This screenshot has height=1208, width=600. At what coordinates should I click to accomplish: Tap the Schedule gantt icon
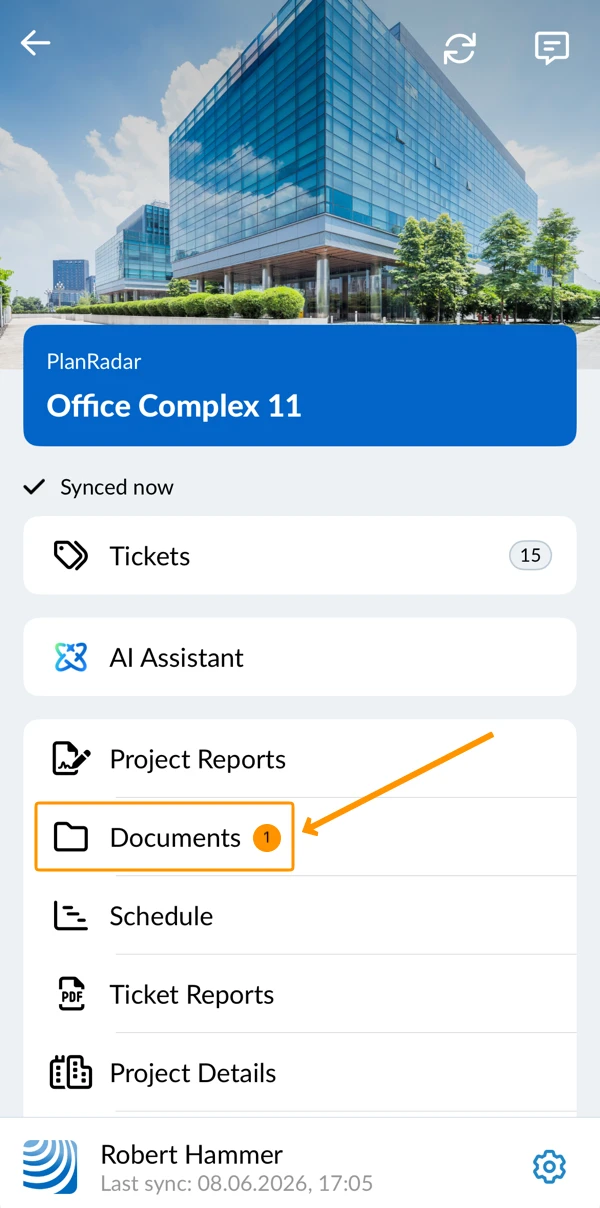[x=71, y=916]
